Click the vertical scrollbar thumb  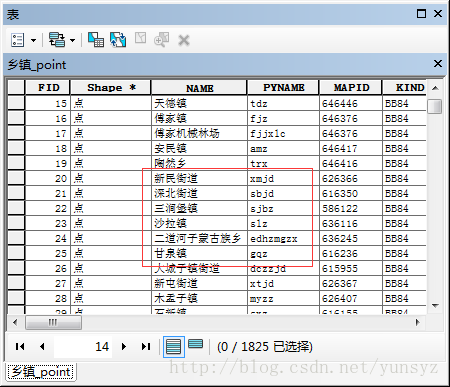coord(435,106)
